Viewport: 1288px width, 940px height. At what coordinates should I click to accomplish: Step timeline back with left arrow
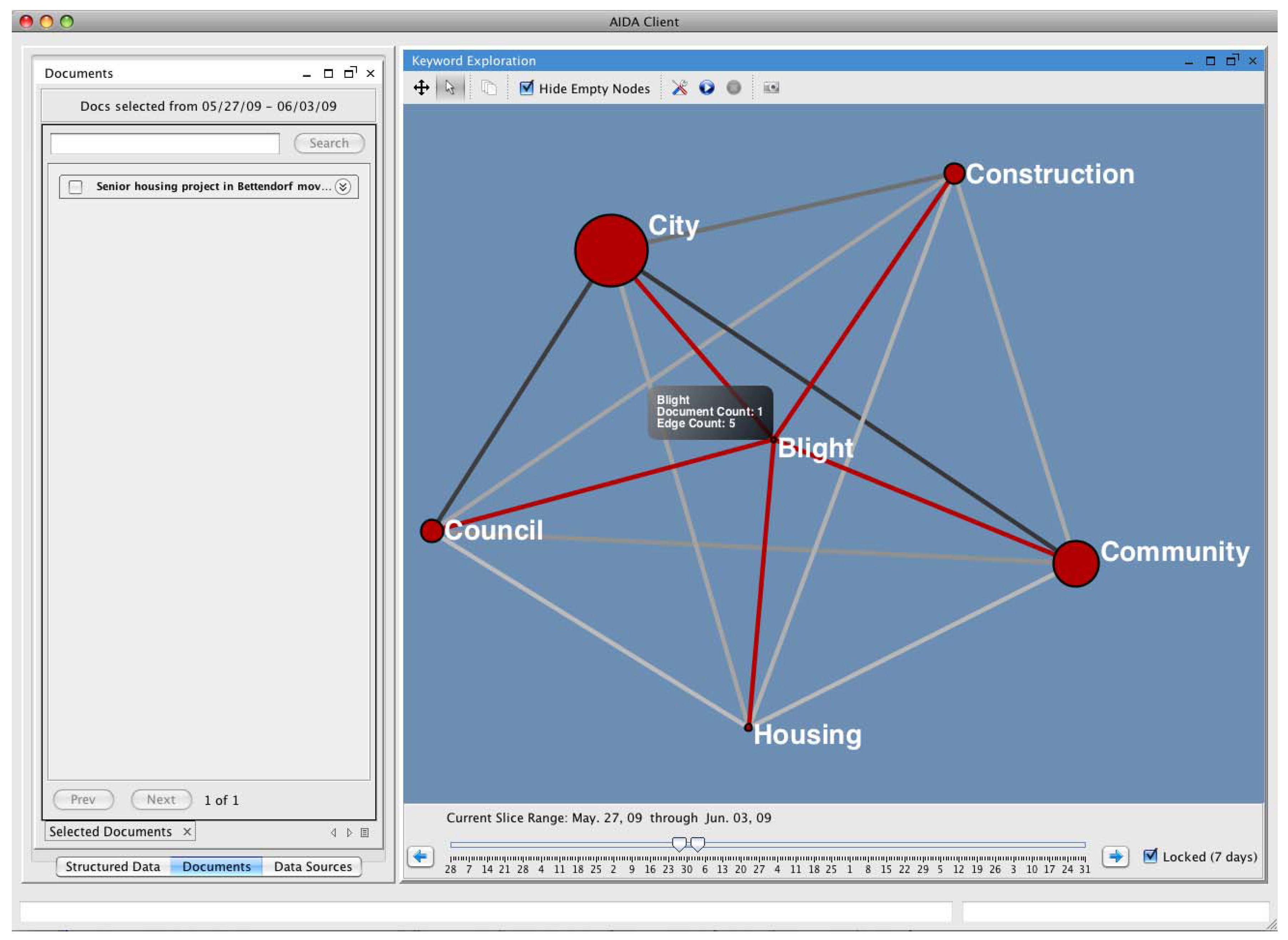421,856
